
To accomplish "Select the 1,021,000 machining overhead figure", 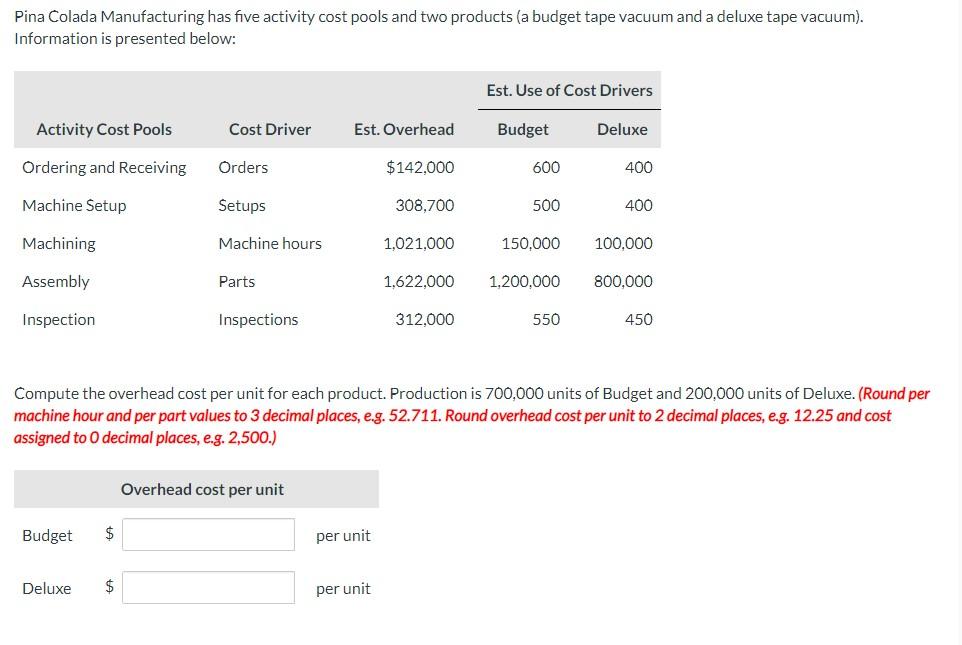I will 420,243.
